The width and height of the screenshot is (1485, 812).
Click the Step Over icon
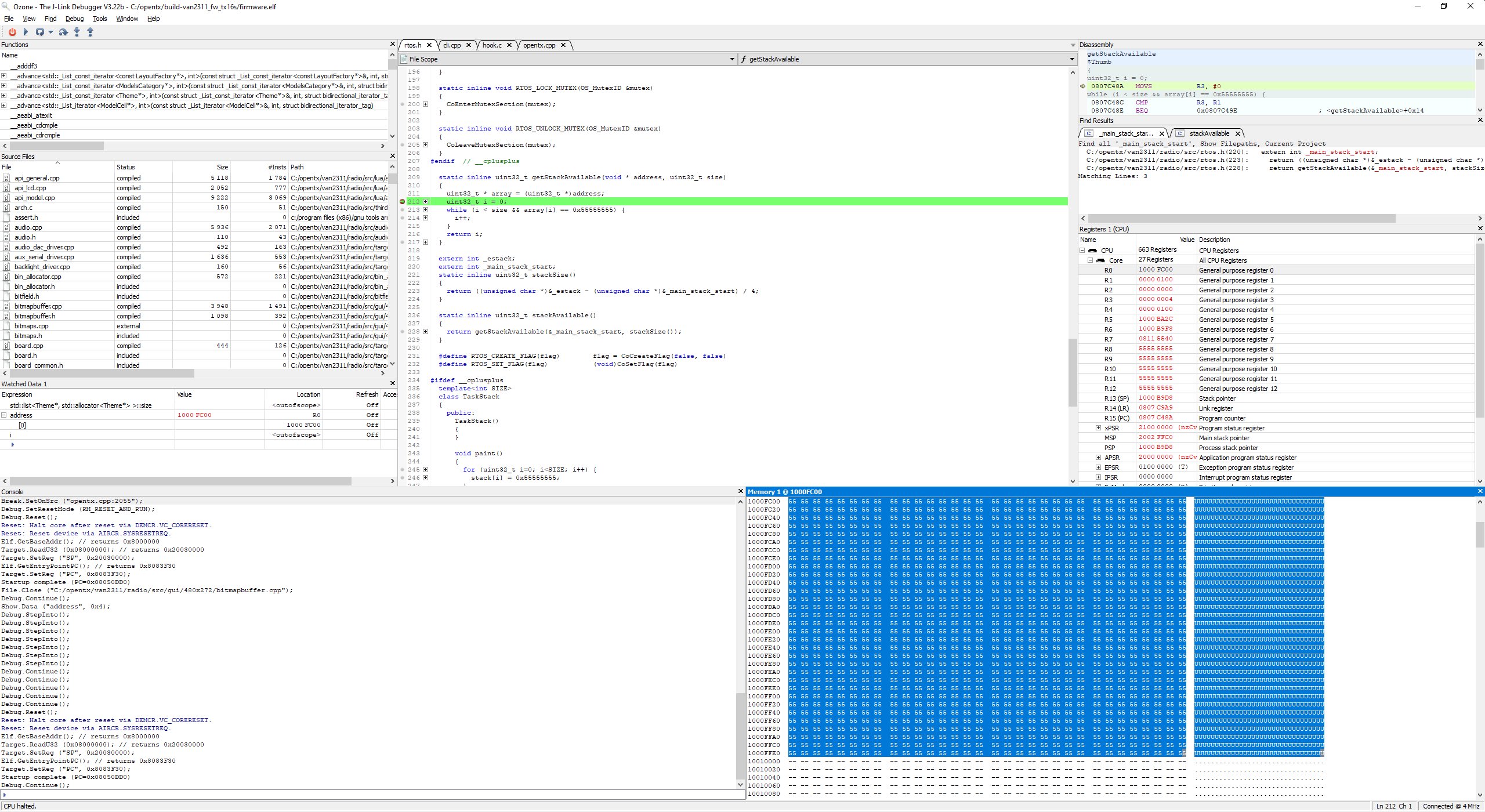point(64,32)
